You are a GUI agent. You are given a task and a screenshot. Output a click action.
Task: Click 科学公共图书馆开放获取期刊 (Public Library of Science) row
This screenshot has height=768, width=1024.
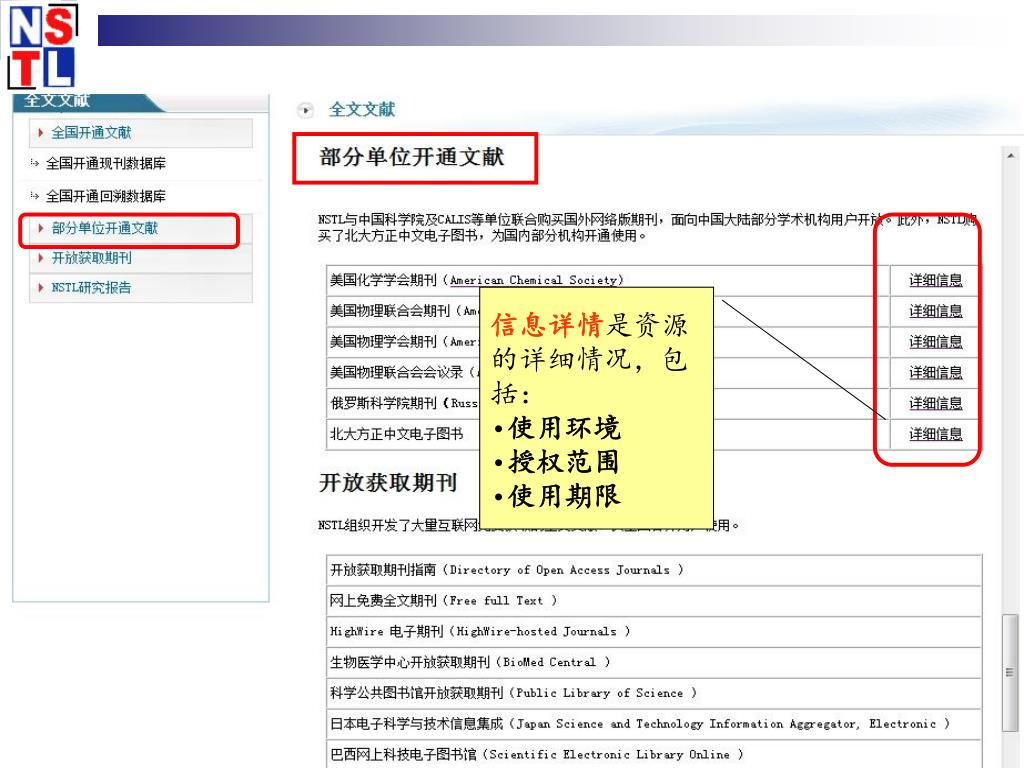[x=654, y=693]
